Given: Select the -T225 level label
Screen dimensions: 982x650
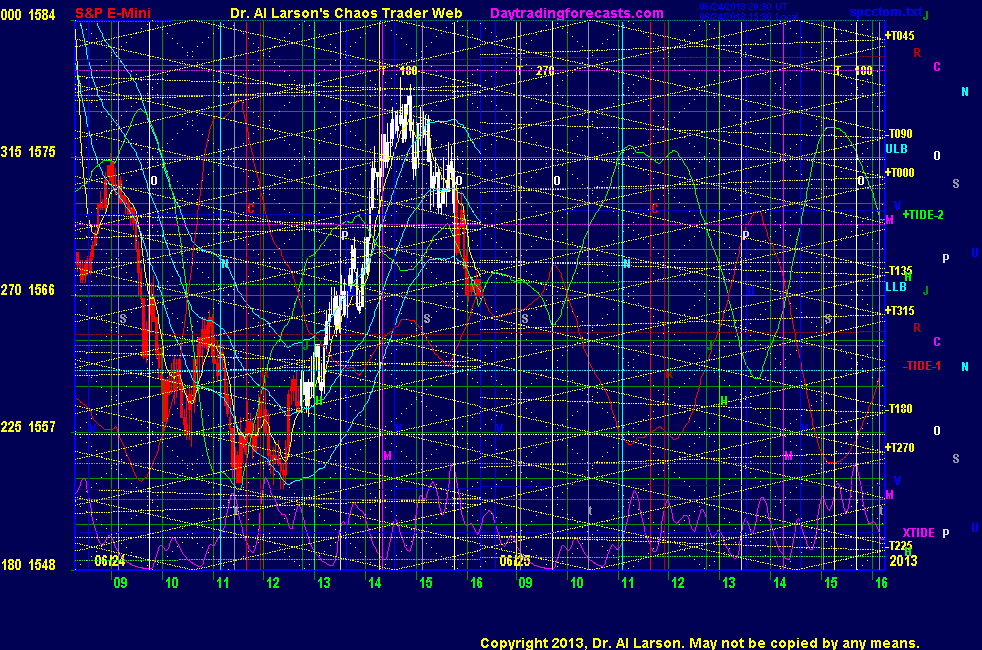Looking at the screenshot, I should click(900, 546).
